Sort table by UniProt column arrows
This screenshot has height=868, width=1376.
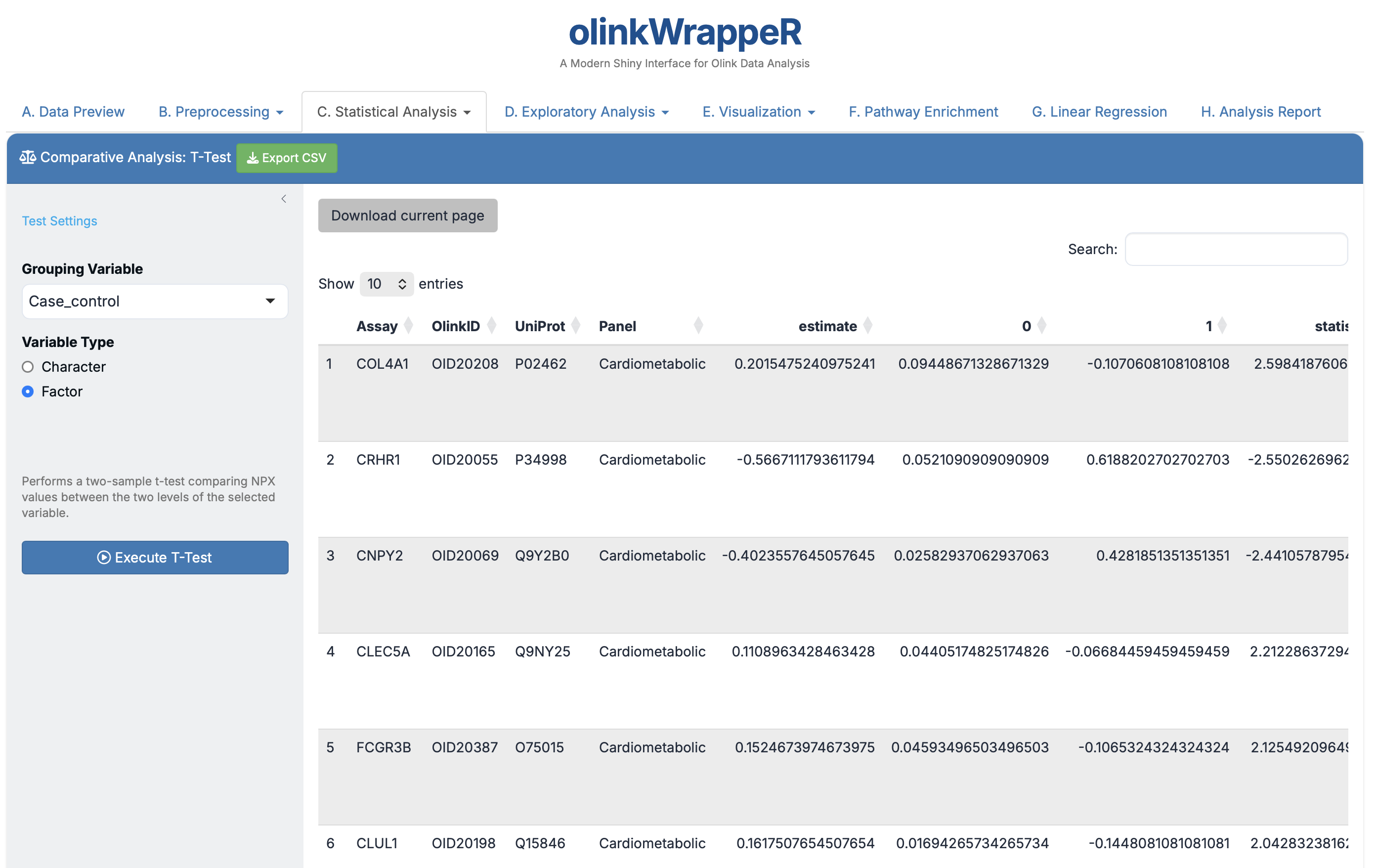click(x=575, y=326)
